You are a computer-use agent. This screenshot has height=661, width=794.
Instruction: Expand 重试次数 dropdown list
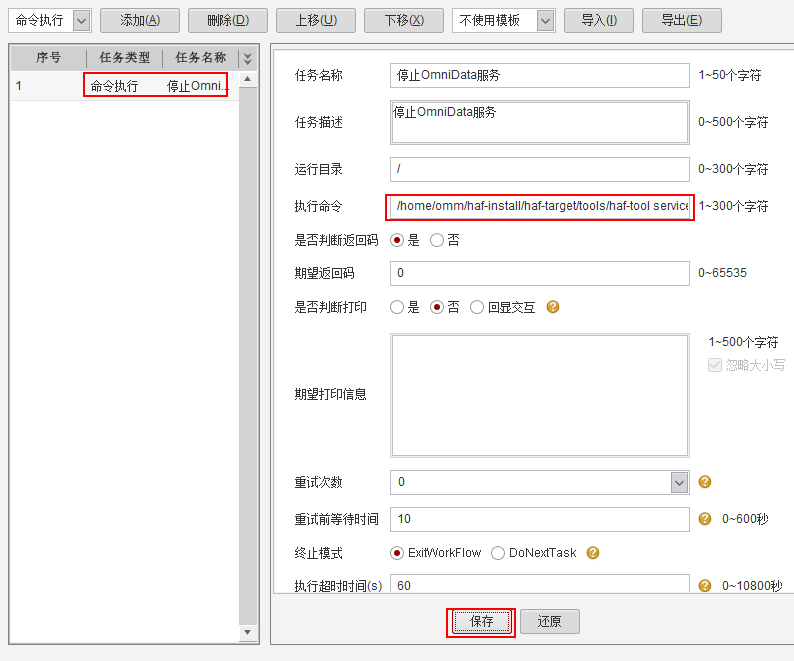click(679, 482)
